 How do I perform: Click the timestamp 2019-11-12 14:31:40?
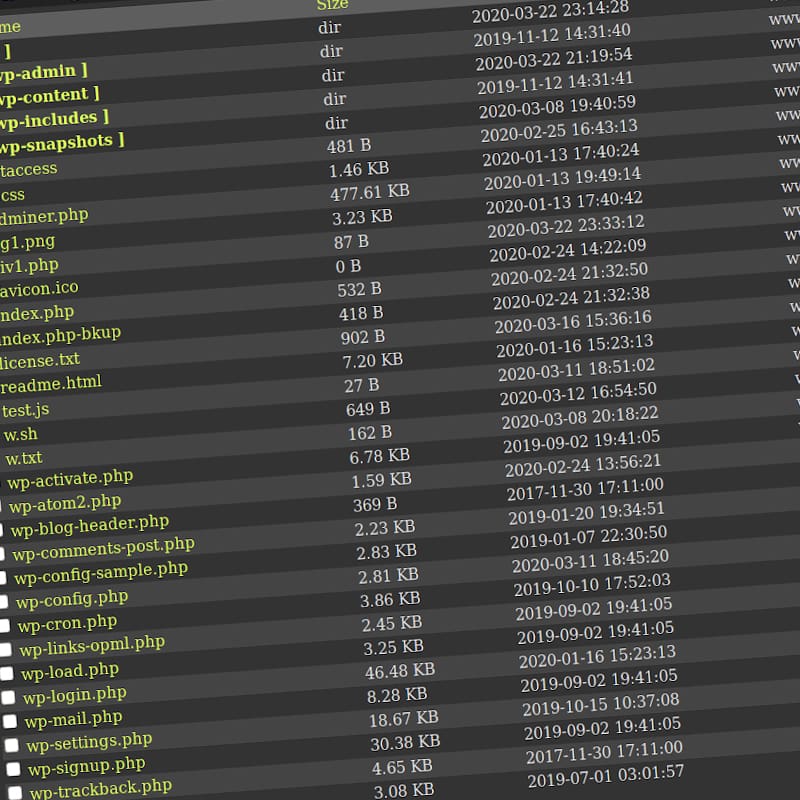click(x=552, y=35)
